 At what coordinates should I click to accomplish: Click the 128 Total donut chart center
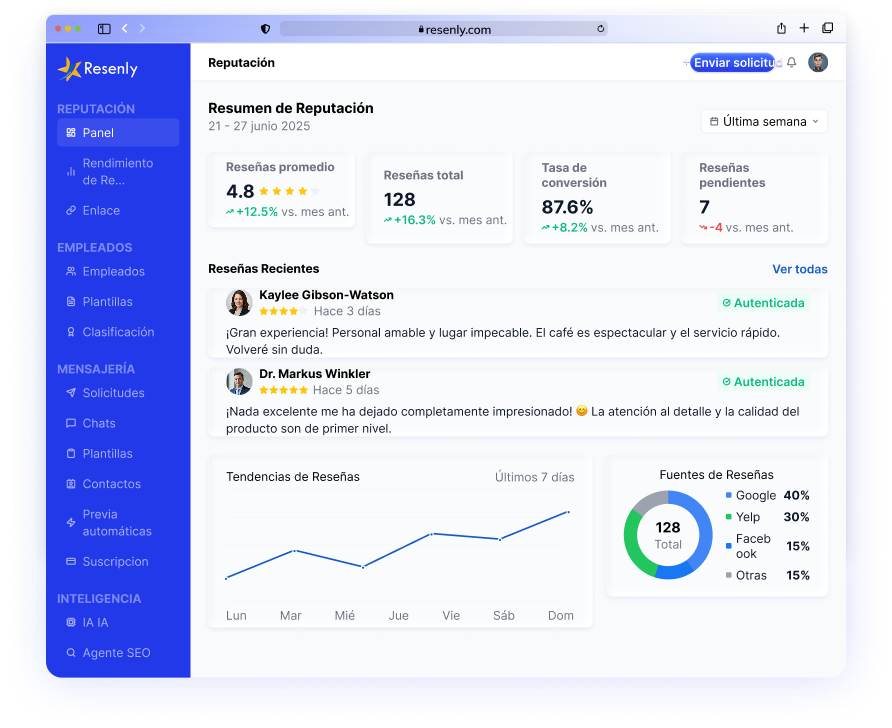(x=668, y=535)
